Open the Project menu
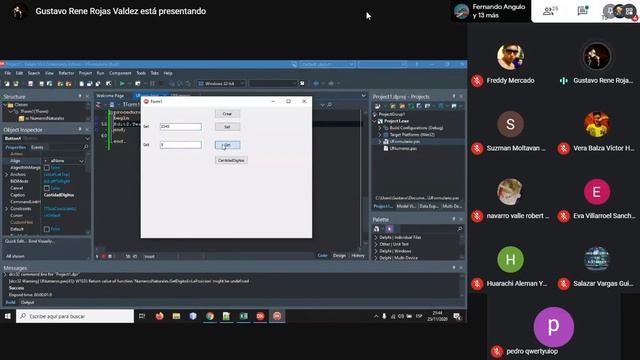 coord(85,73)
